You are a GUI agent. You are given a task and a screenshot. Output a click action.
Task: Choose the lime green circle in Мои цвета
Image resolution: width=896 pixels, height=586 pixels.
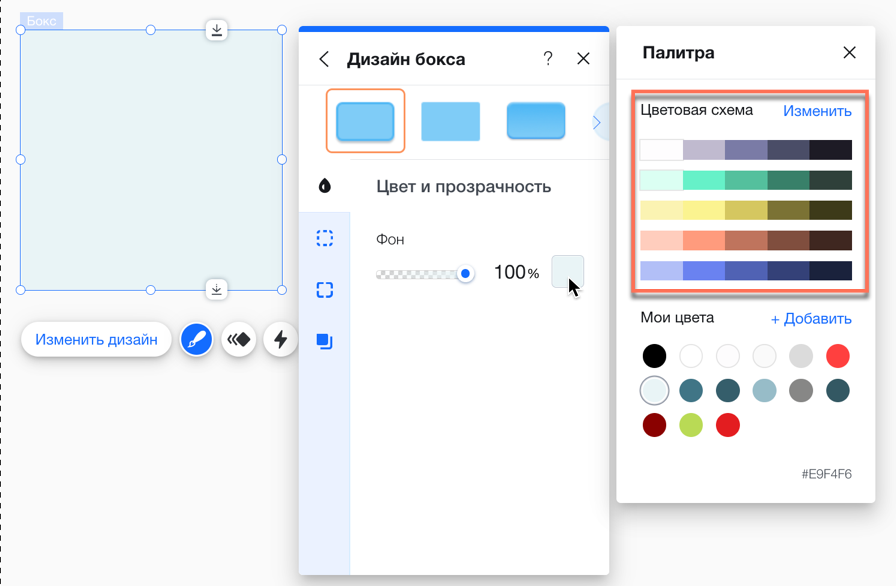pos(691,425)
